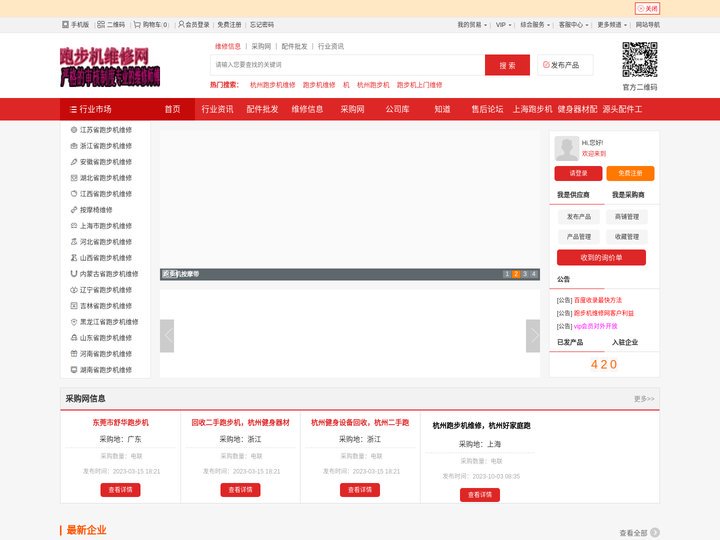Click the 忘记密码 link
Image resolution: width=720 pixels, height=540 pixels.
262,25
